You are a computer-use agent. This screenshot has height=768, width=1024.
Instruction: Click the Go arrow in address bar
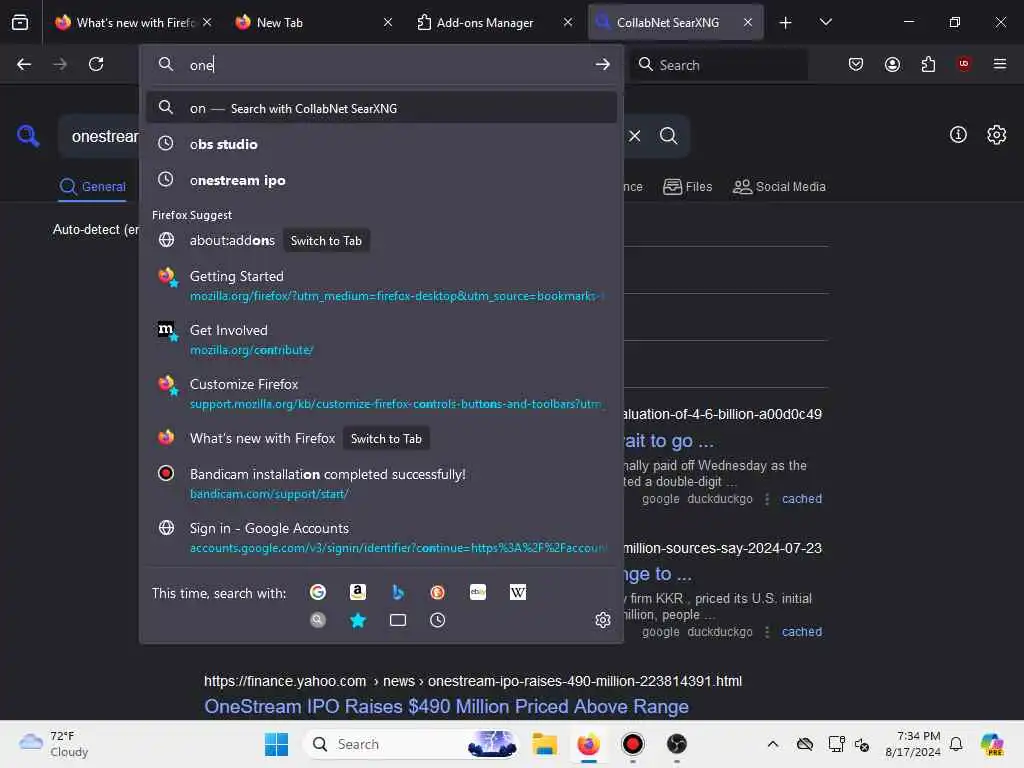click(x=603, y=64)
